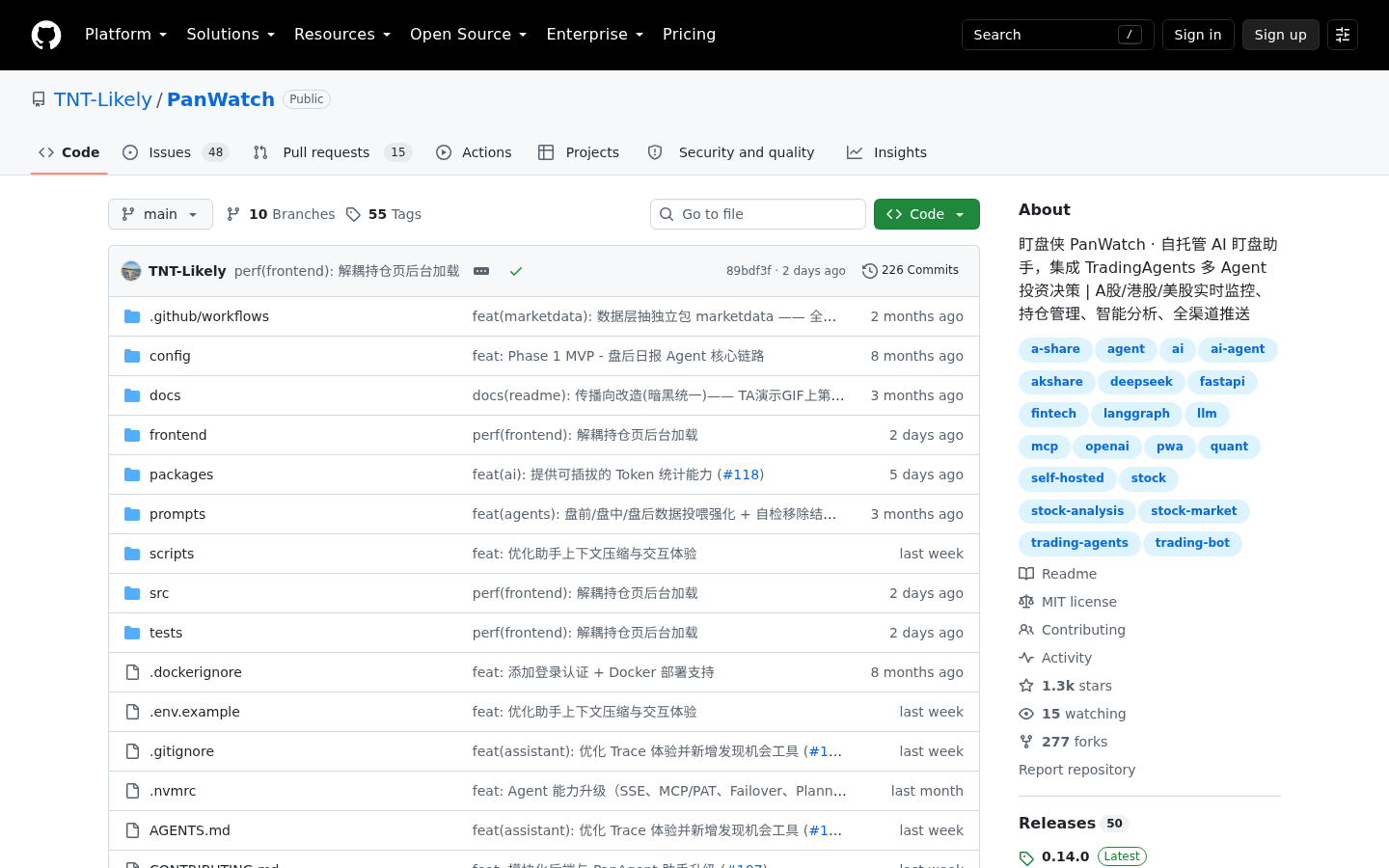Open the PanWatch repository link
This screenshot has width=1389, height=868.
click(x=221, y=99)
